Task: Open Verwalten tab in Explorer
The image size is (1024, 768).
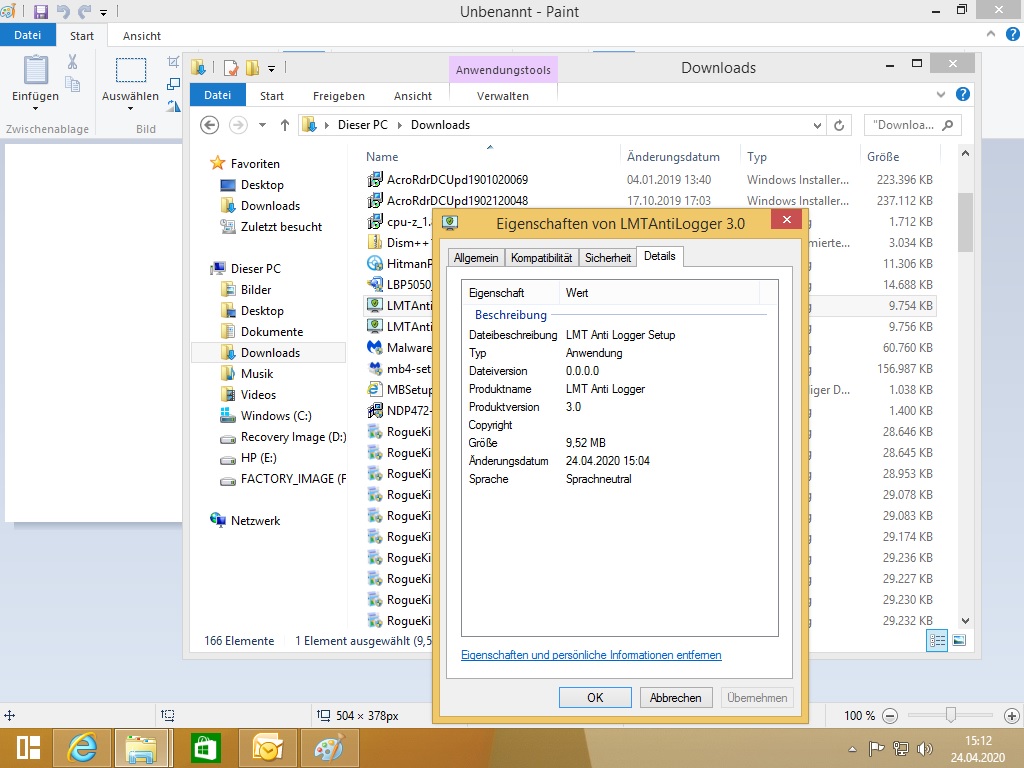Action: point(503,96)
